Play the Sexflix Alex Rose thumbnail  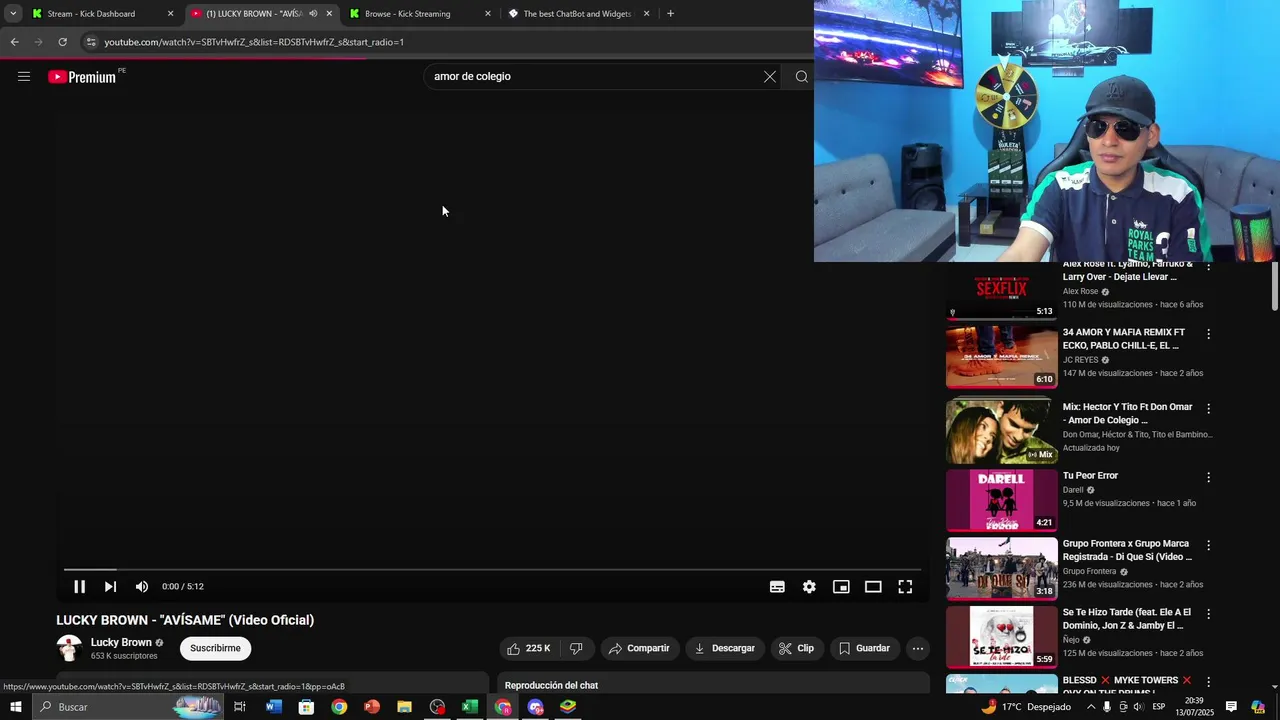[1001, 291]
